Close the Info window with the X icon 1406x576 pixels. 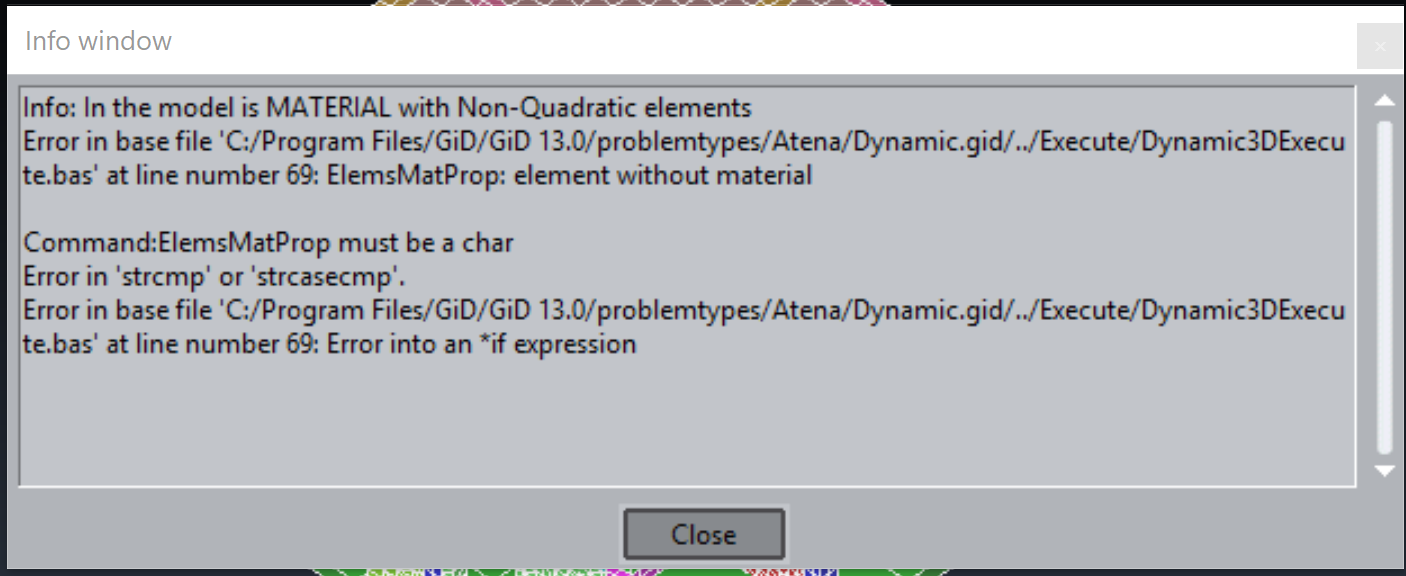tap(1380, 46)
